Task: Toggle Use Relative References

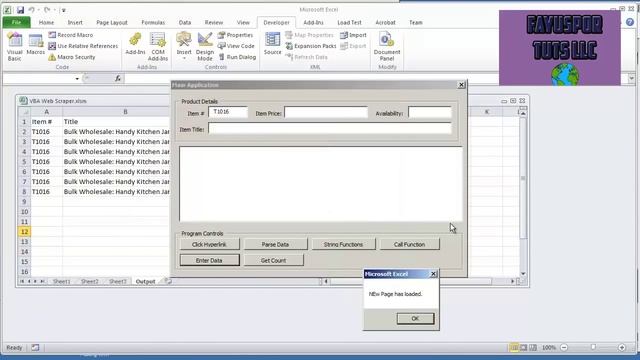Action: click(83, 46)
